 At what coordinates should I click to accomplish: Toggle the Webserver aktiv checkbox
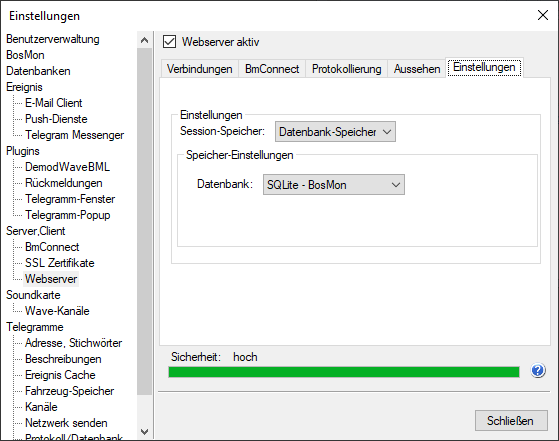point(169,41)
